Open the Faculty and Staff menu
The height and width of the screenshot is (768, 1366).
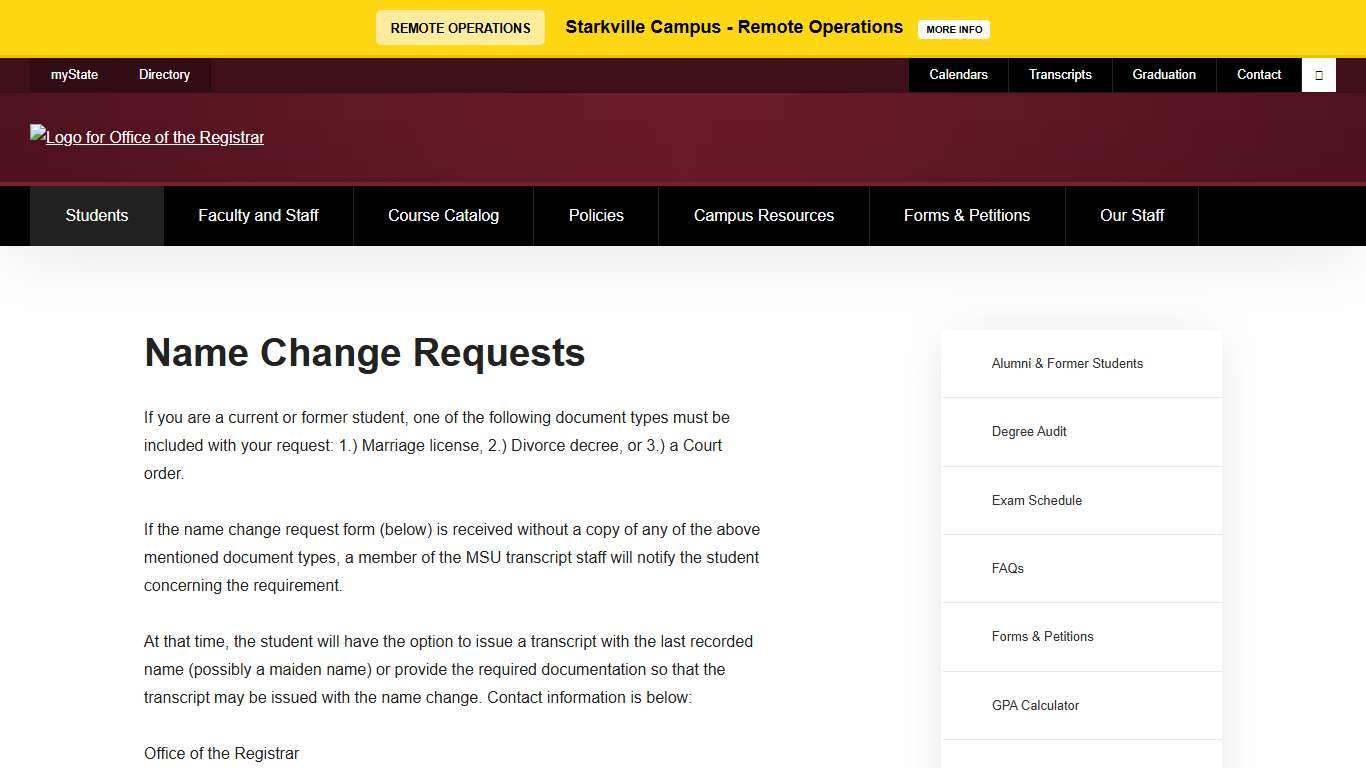[x=258, y=215]
